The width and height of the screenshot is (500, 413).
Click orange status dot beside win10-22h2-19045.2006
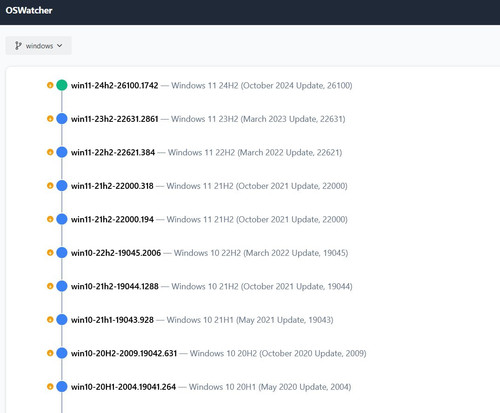pyautogui.click(x=50, y=252)
